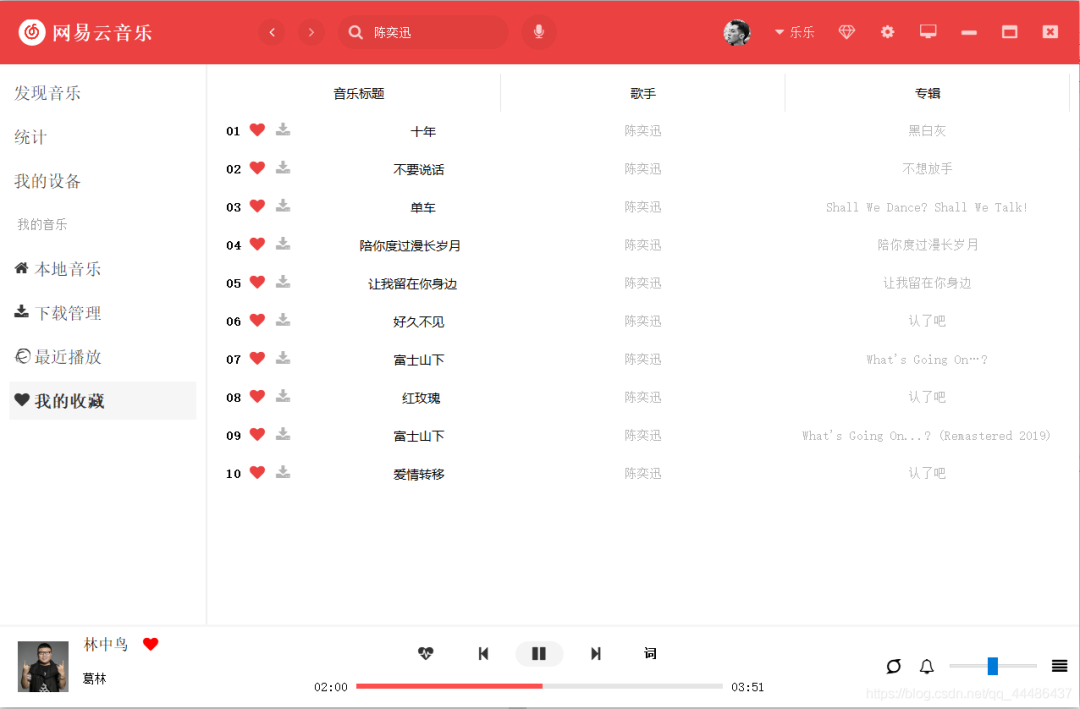Viewport: 1080px width, 709px height.
Task: Download song 让我留在你身边
Action: tap(283, 282)
